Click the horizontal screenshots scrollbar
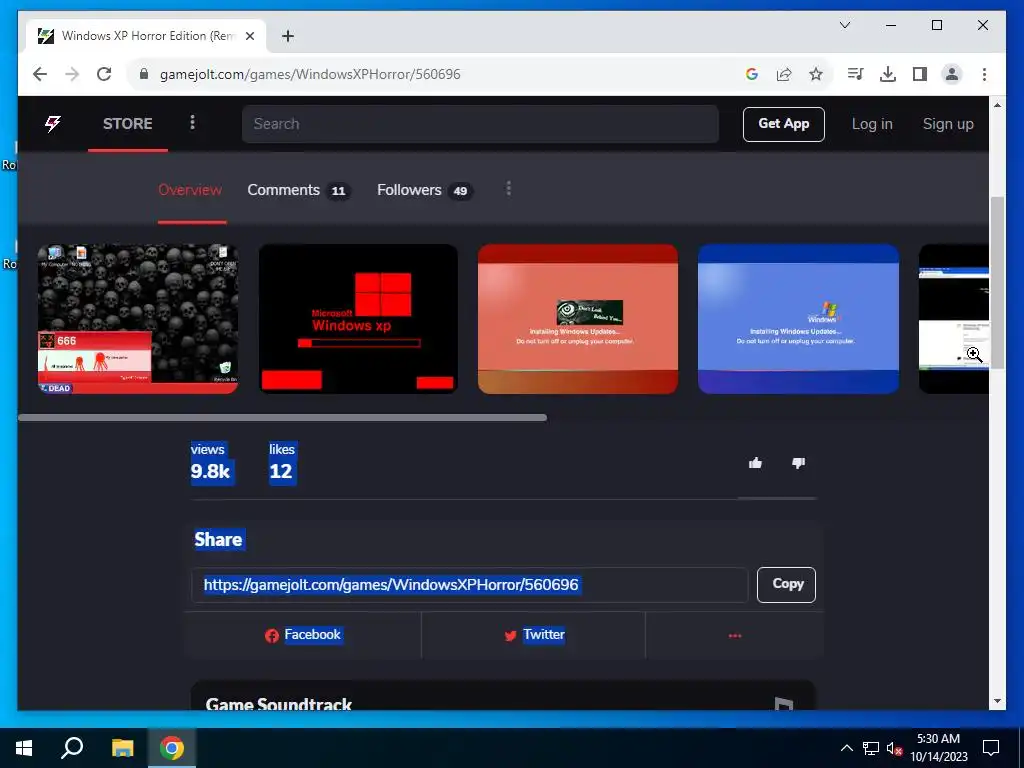1024x768 pixels. pyautogui.click(x=282, y=417)
